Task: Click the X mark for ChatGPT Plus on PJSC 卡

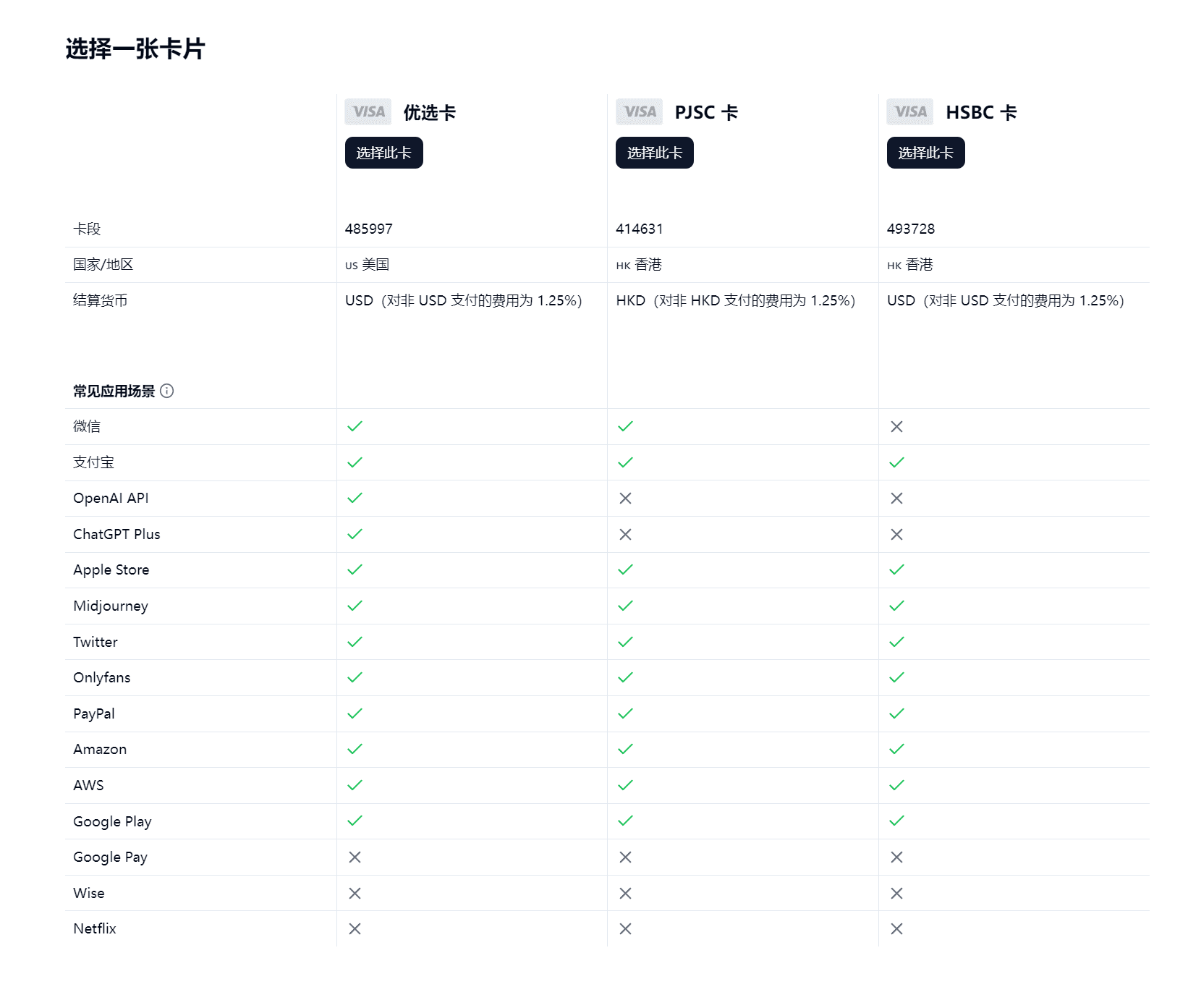Action: tap(625, 534)
